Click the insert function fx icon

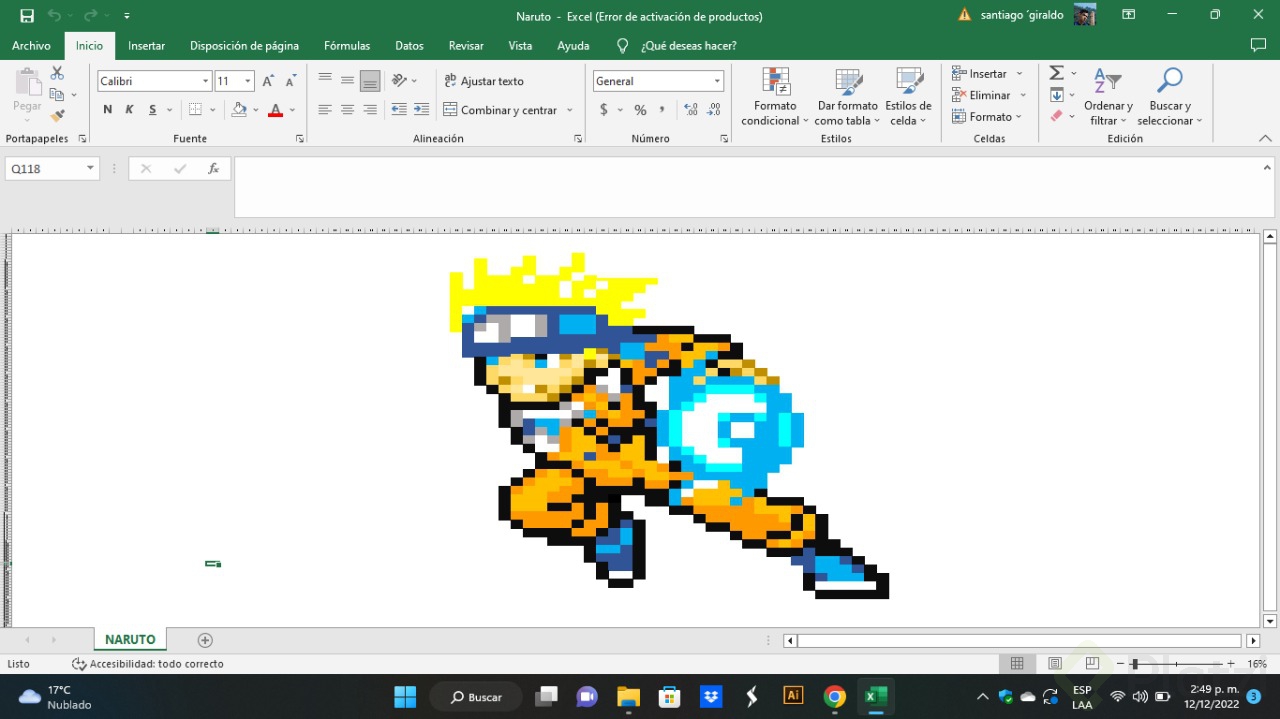tap(213, 169)
